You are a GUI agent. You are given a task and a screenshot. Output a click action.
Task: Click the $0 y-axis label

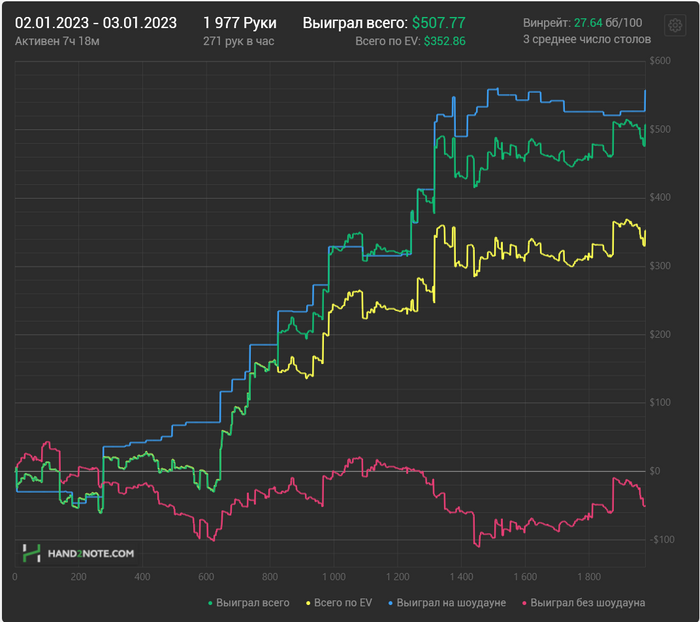655,471
